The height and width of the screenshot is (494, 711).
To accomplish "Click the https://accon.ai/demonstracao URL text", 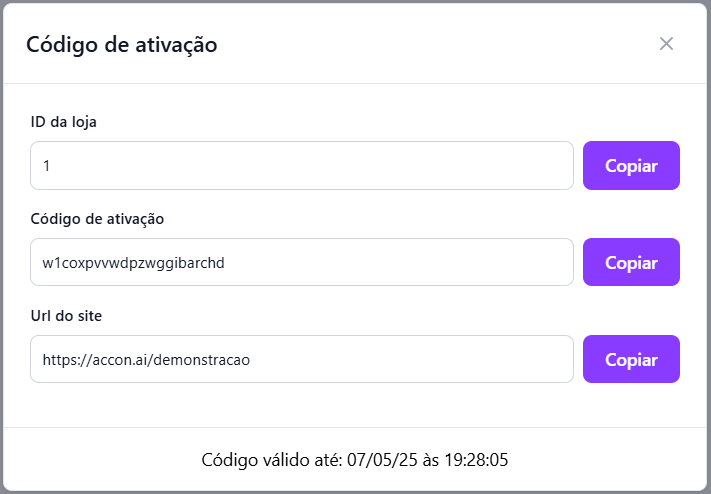I will 146,360.
